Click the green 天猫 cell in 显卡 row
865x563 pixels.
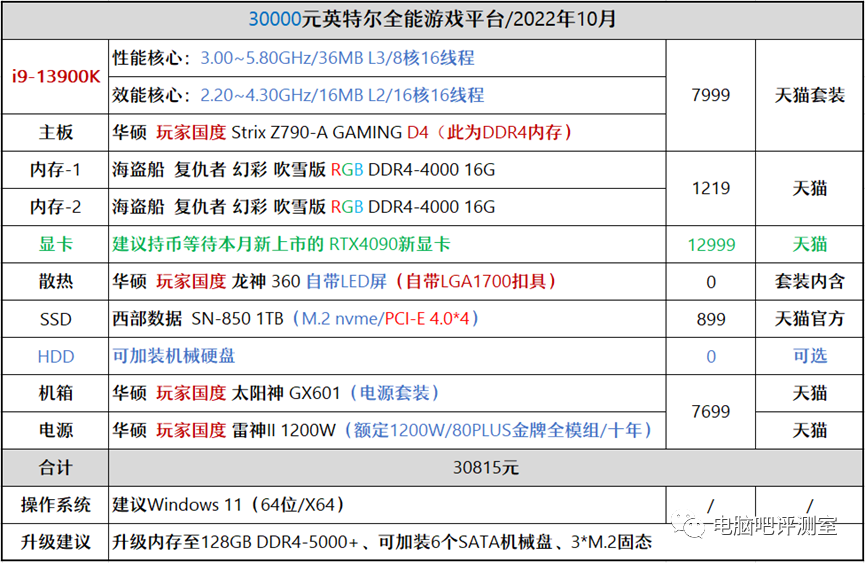tap(809, 244)
